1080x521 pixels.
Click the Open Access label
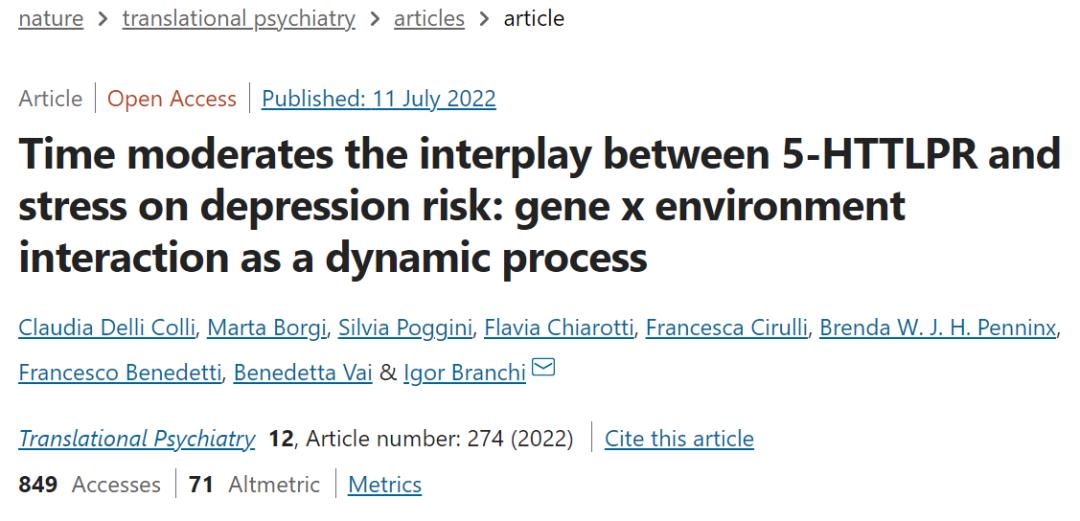pyautogui.click(x=172, y=99)
